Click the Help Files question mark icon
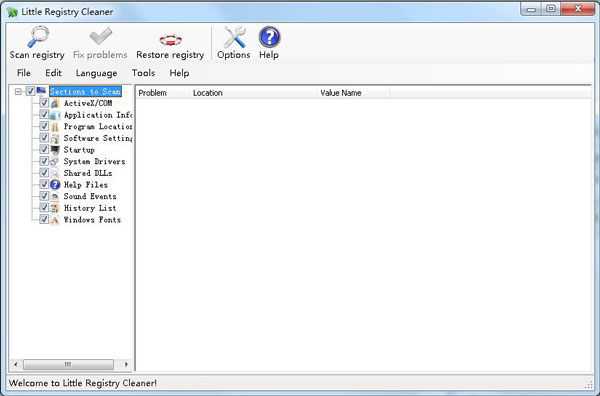This screenshot has height=396, width=600. [x=55, y=185]
